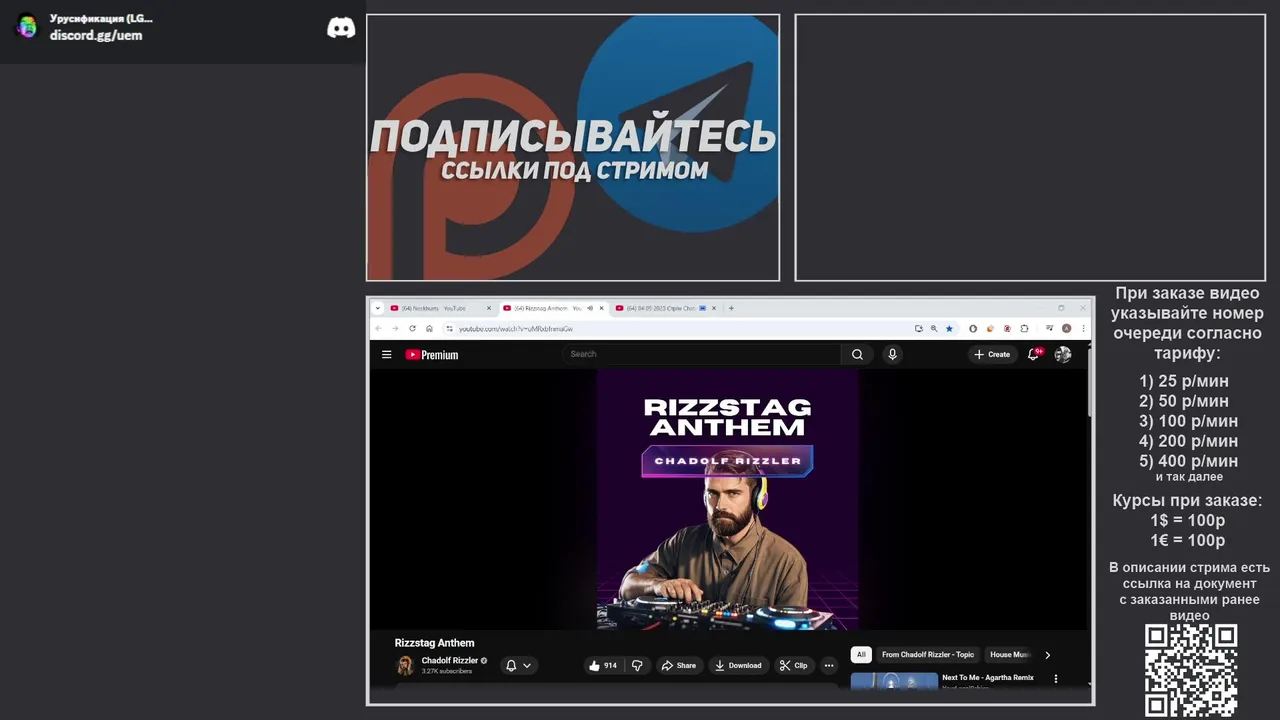Click the 3.27K subscribers text

pyautogui.click(x=447, y=671)
